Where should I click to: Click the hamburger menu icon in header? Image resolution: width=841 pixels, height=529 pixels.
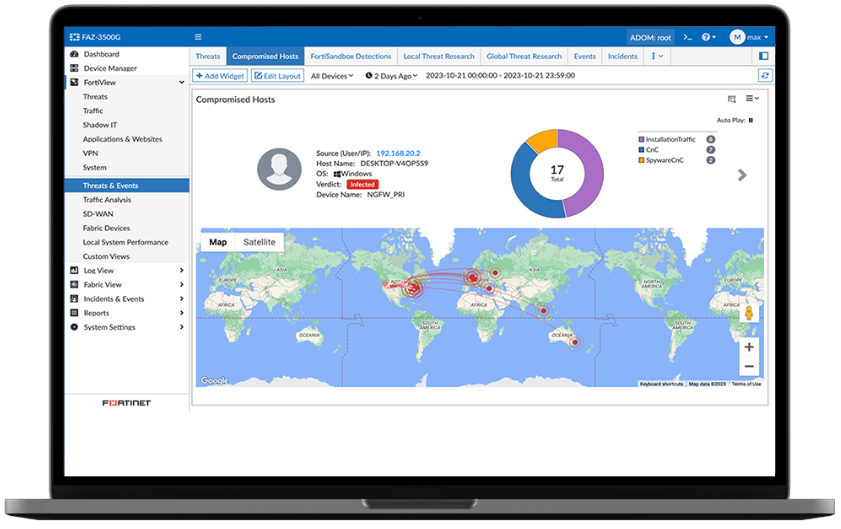198,37
